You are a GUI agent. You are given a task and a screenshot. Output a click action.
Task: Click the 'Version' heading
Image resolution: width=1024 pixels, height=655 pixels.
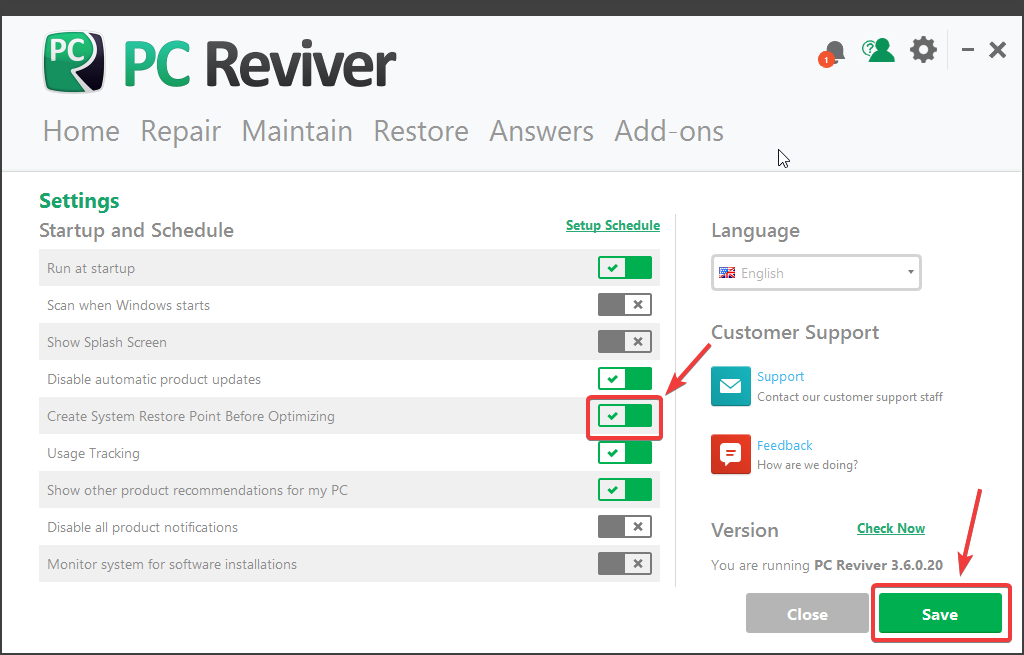click(744, 530)
